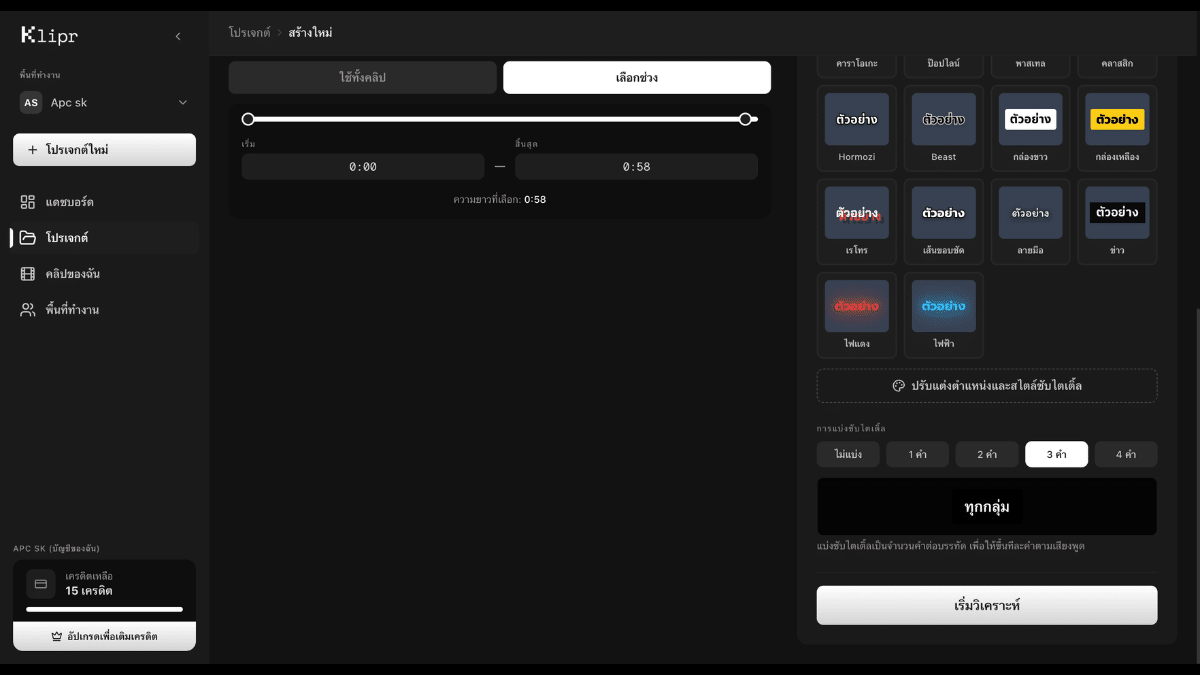Click the โปรเจกต์ folder icon
Image resolution: width=1200 pixels, height=675 pixels.
(x=28, y=238)
